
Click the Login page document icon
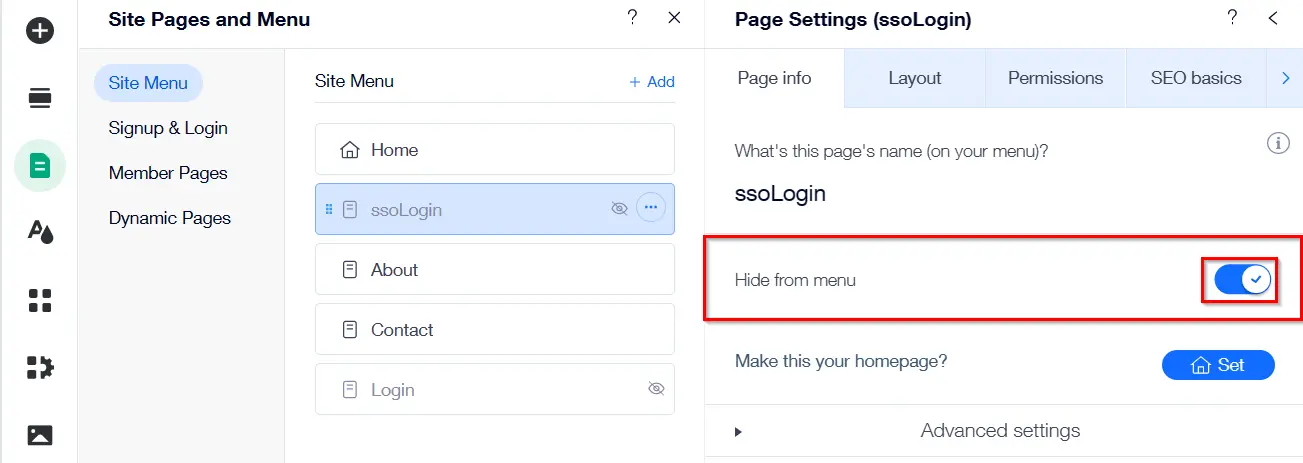click(350, 390)
